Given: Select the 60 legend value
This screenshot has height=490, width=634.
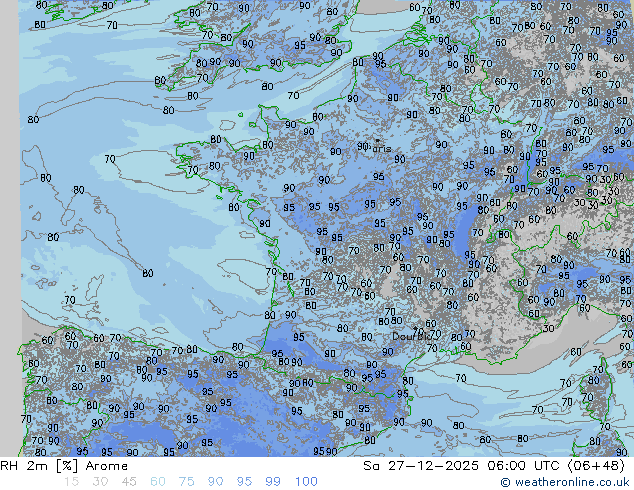Looking at the screenshot, I should coord(158,482).
